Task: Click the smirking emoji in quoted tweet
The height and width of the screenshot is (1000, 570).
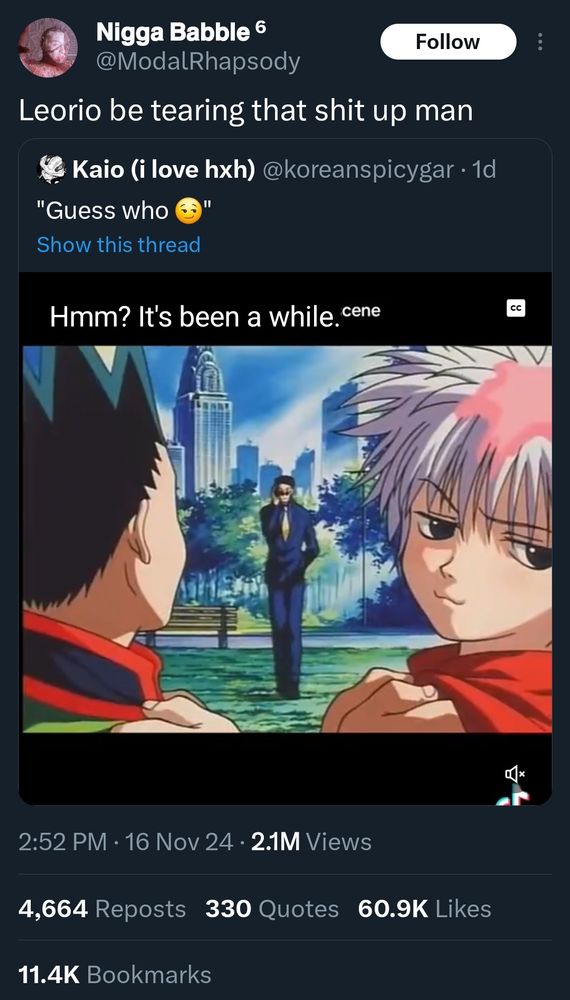Action: [186, 210]
